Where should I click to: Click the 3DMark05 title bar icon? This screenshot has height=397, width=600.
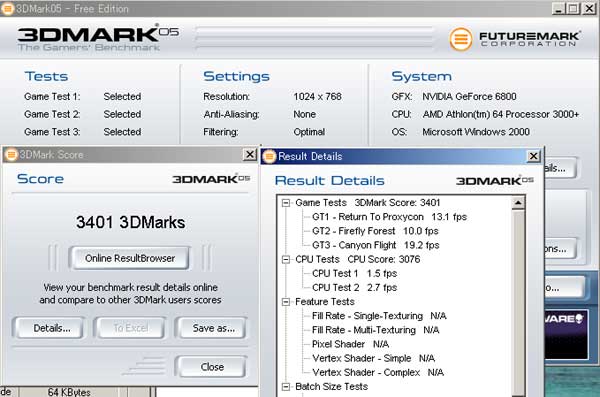(7, 8)
